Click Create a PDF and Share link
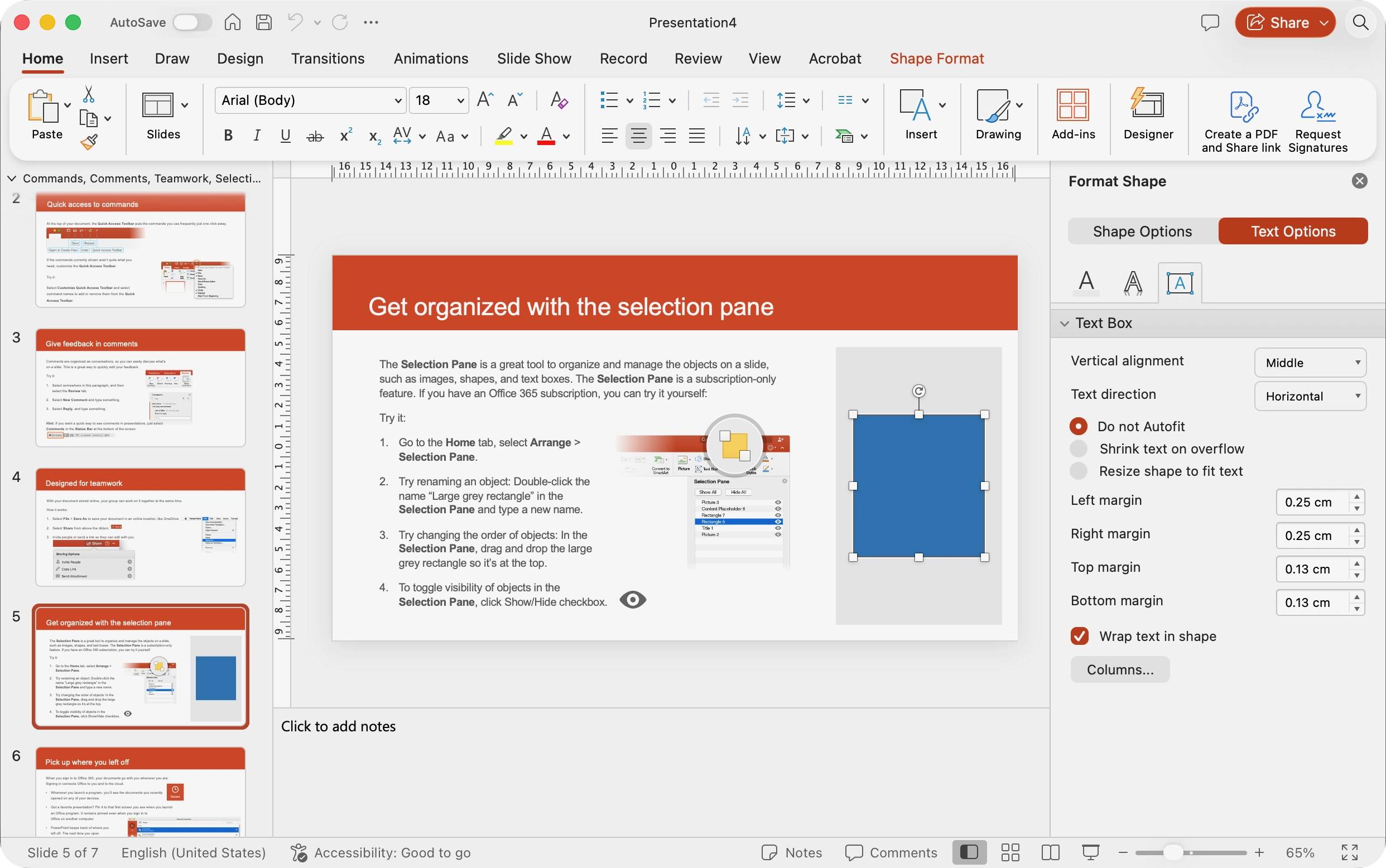1386x868 pixels. [x=1241, y=120]
